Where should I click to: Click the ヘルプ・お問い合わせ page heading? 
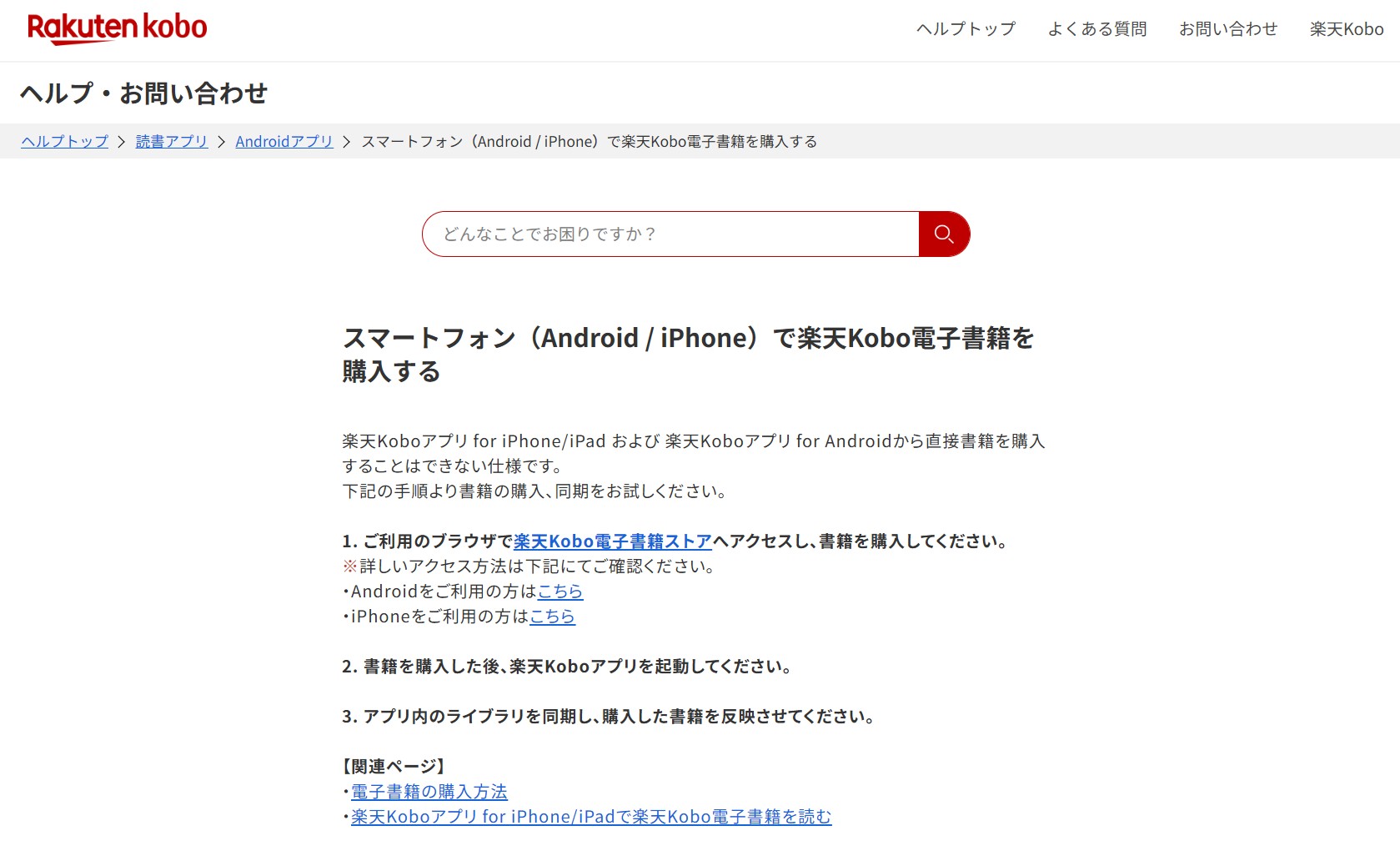coord(143,93)
